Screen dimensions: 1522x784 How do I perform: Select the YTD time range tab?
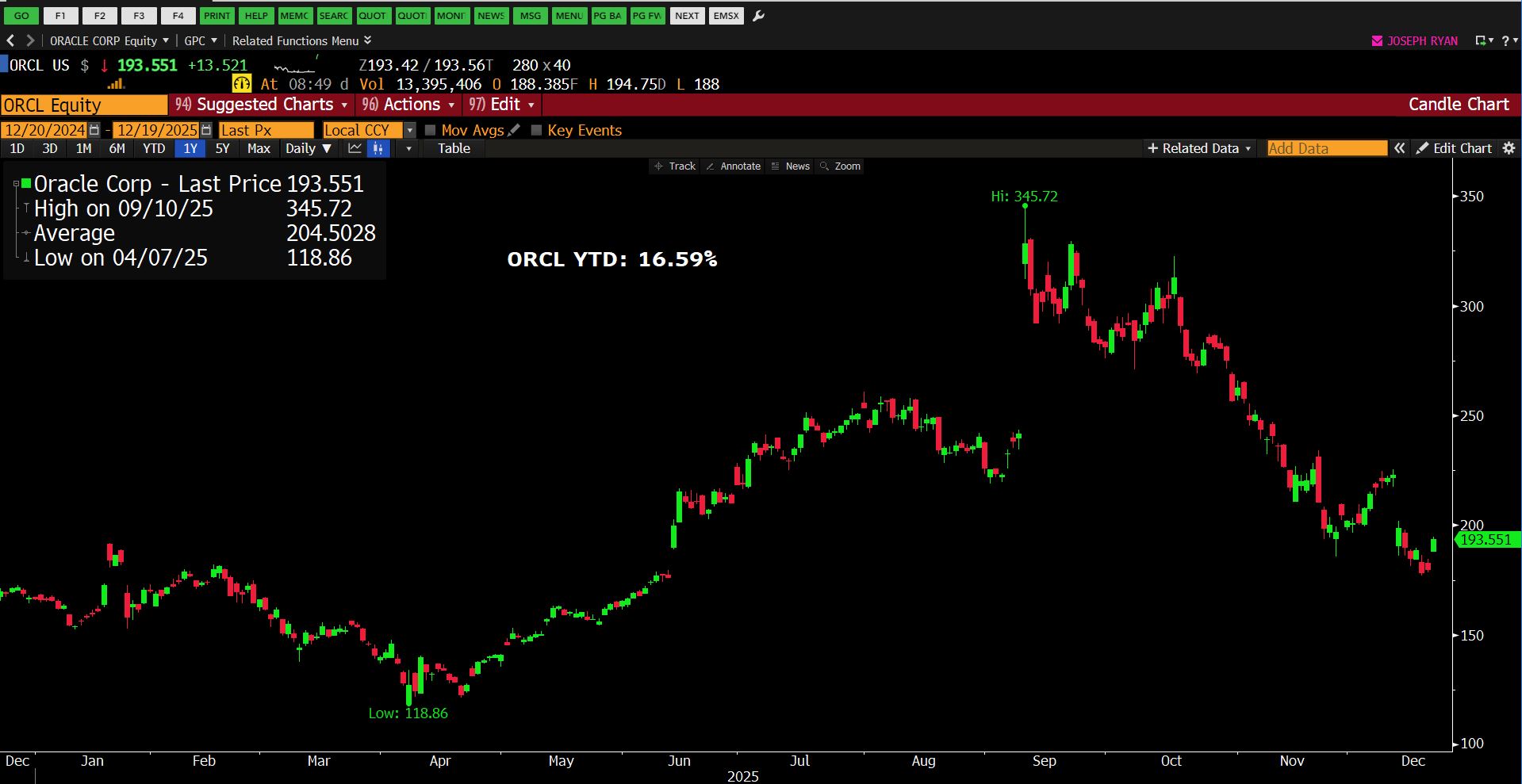point(154,148)
